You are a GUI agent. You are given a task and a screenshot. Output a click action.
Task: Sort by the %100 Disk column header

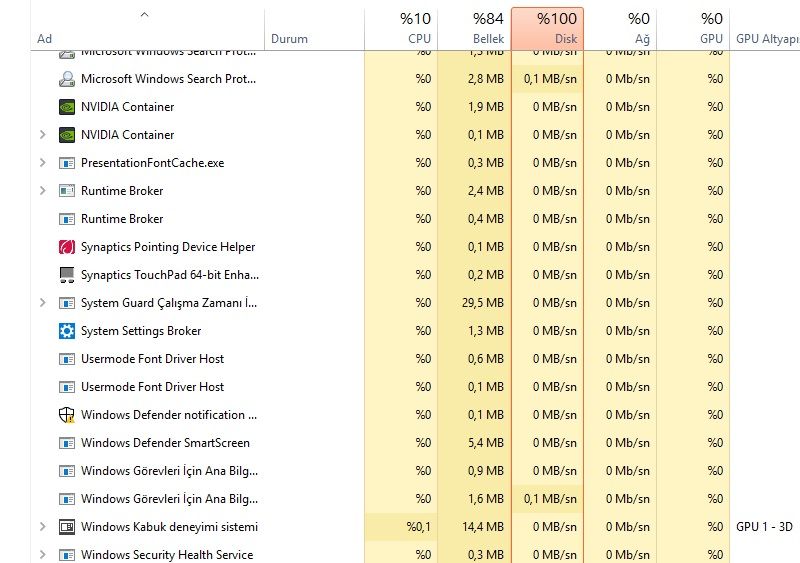[x=547, y=29]
